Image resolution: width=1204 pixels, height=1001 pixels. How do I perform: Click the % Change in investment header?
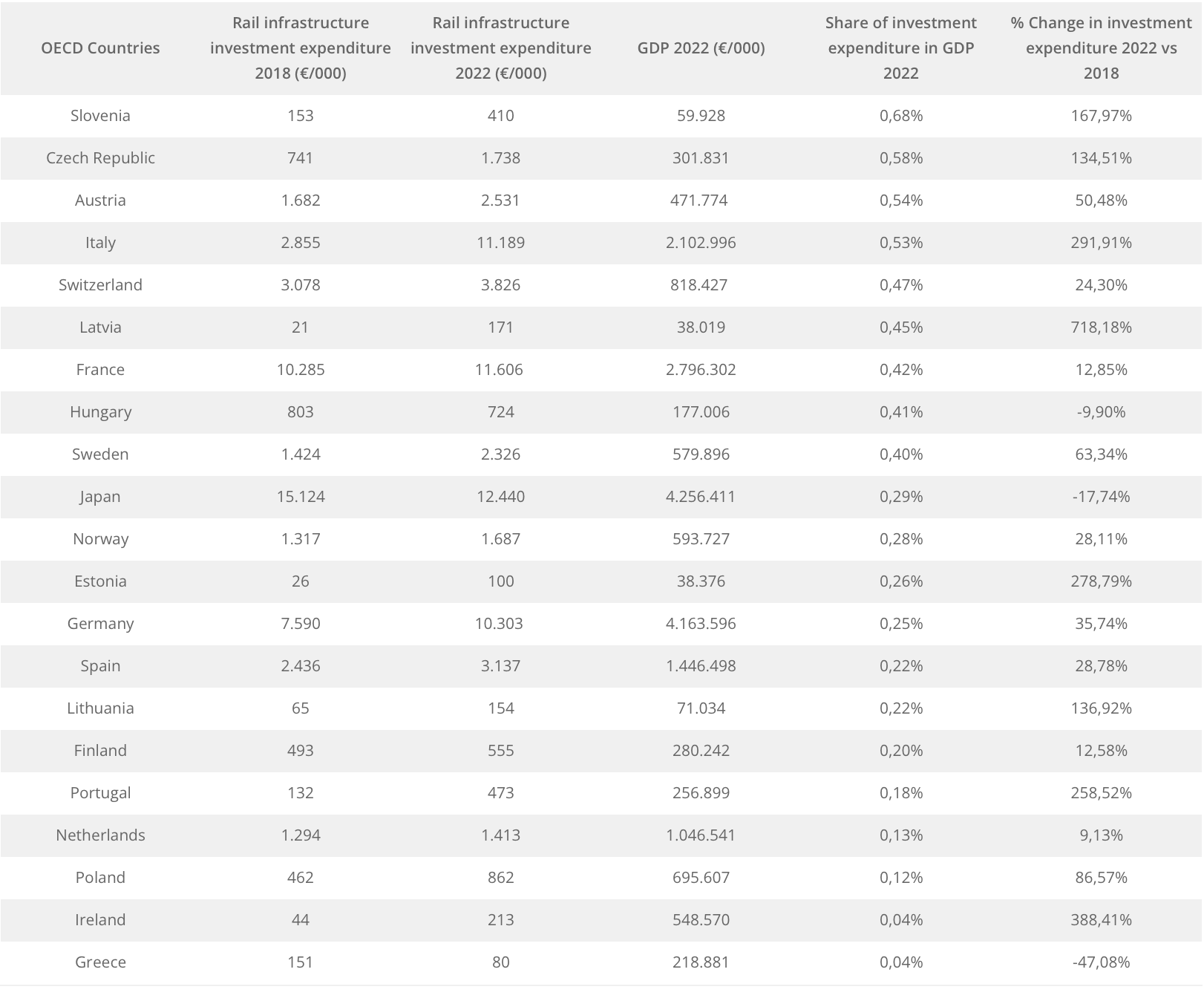[1101, 48]
